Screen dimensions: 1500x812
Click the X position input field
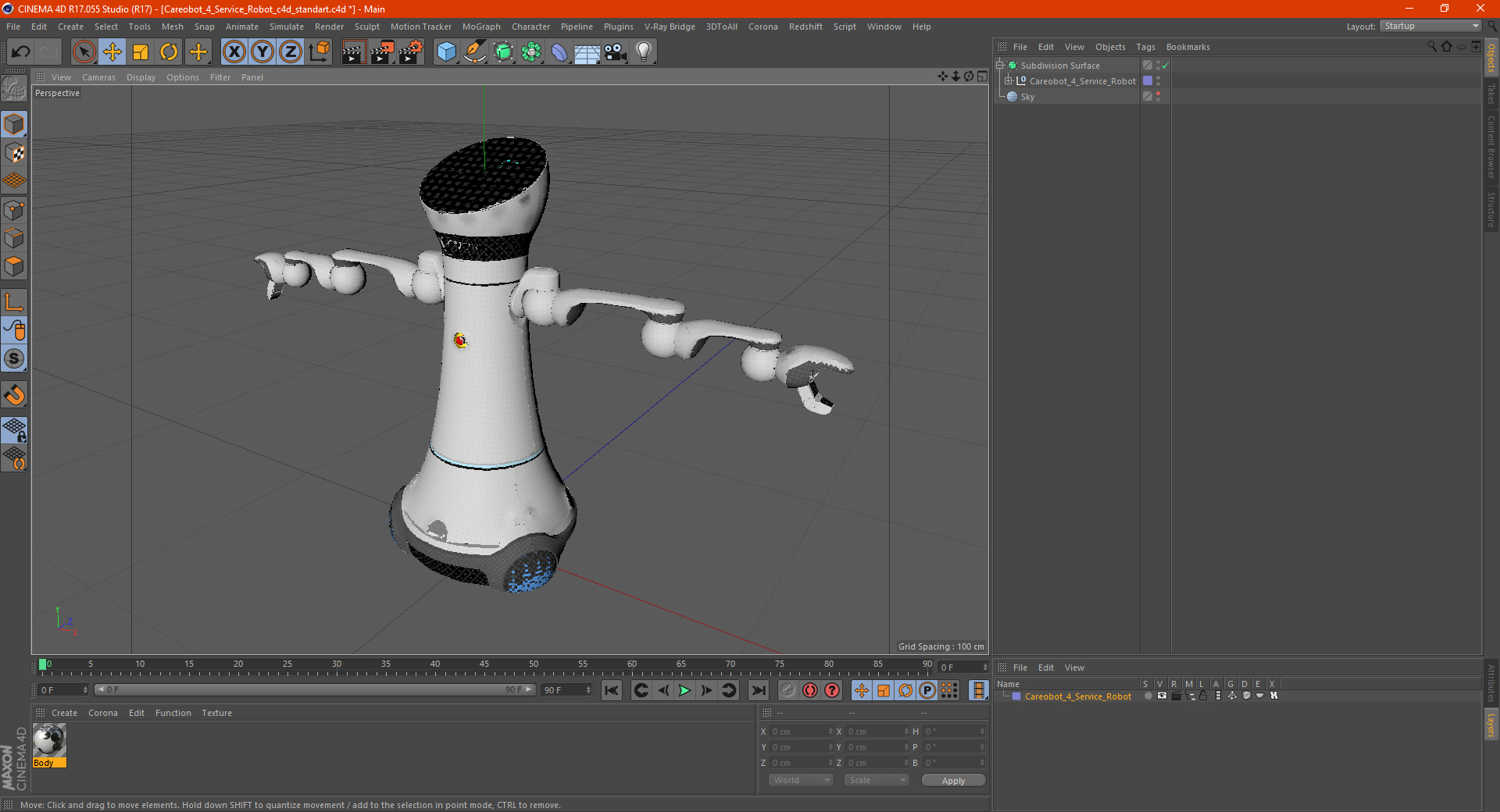(802, 732)
